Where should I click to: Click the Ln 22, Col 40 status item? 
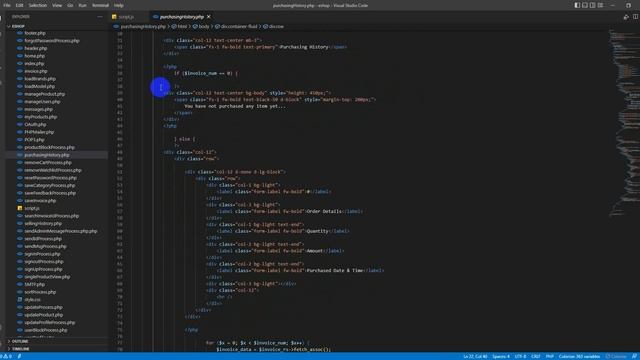[x=475, y=356]
